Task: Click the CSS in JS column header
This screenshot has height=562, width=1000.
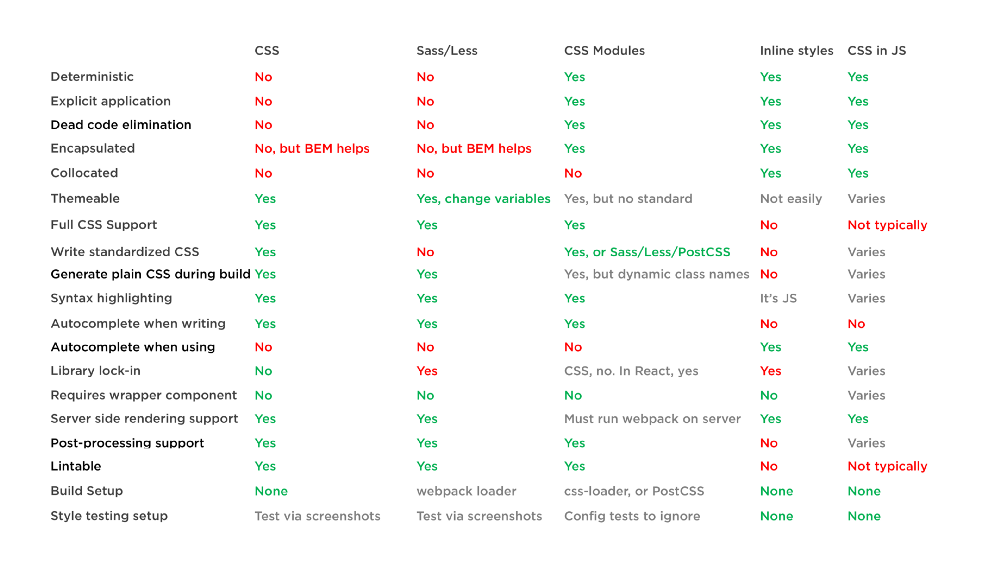Action: (876, 51)
